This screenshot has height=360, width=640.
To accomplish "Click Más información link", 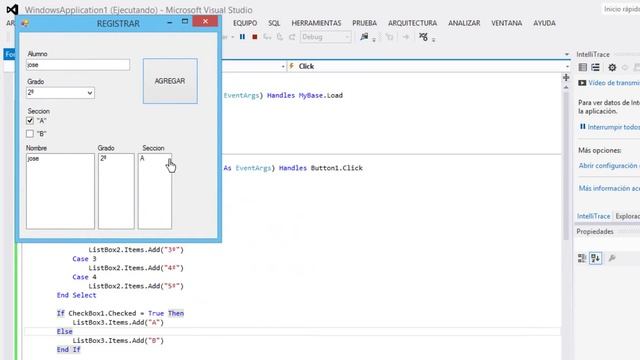I will [x=609, y=188].
